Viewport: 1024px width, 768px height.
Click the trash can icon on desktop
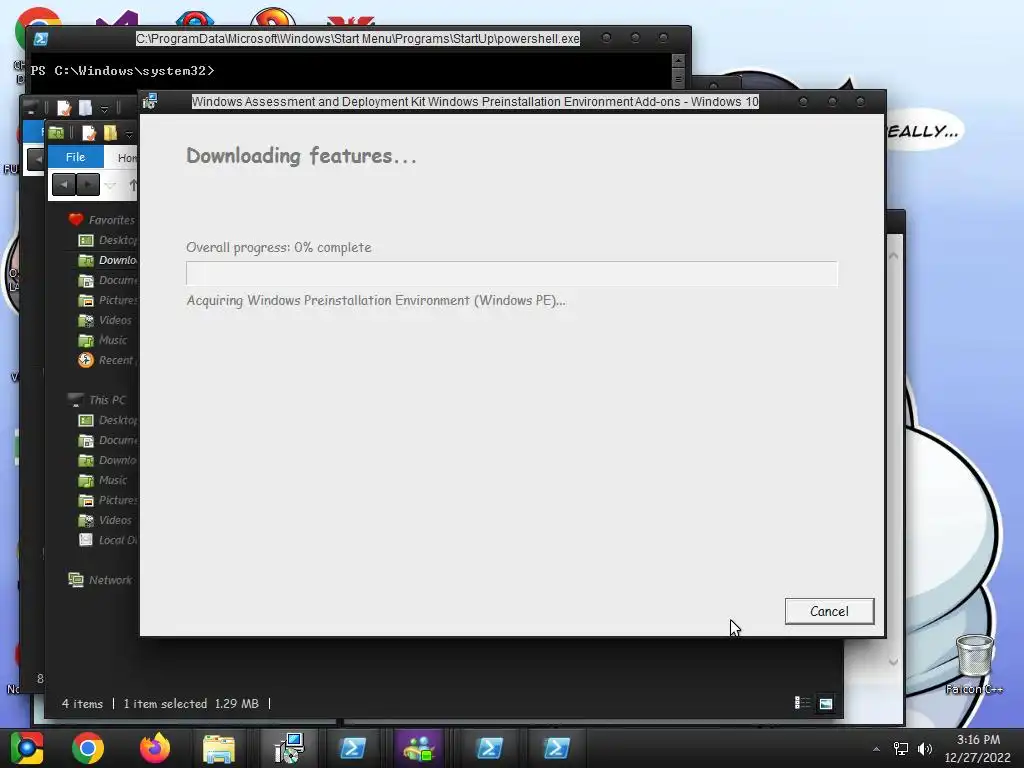click(x=974, y=656)
